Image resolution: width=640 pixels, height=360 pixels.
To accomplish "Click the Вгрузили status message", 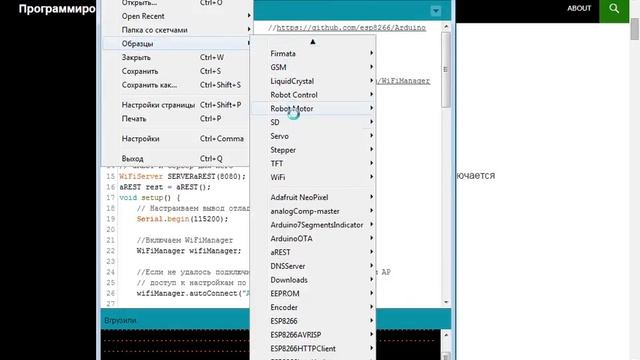I will (120, 320).
